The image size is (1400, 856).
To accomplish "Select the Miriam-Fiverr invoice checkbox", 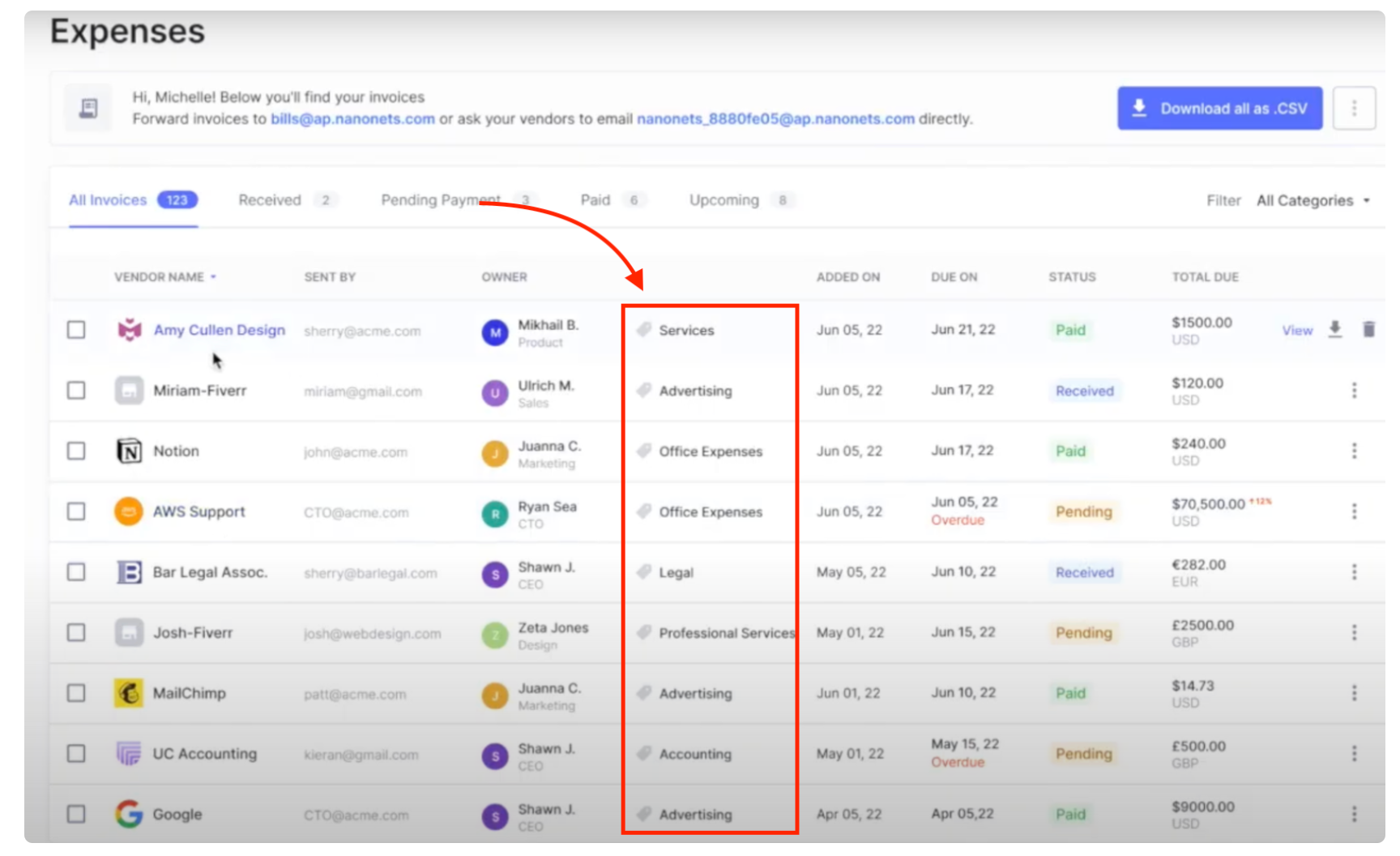I will [76, 391].
